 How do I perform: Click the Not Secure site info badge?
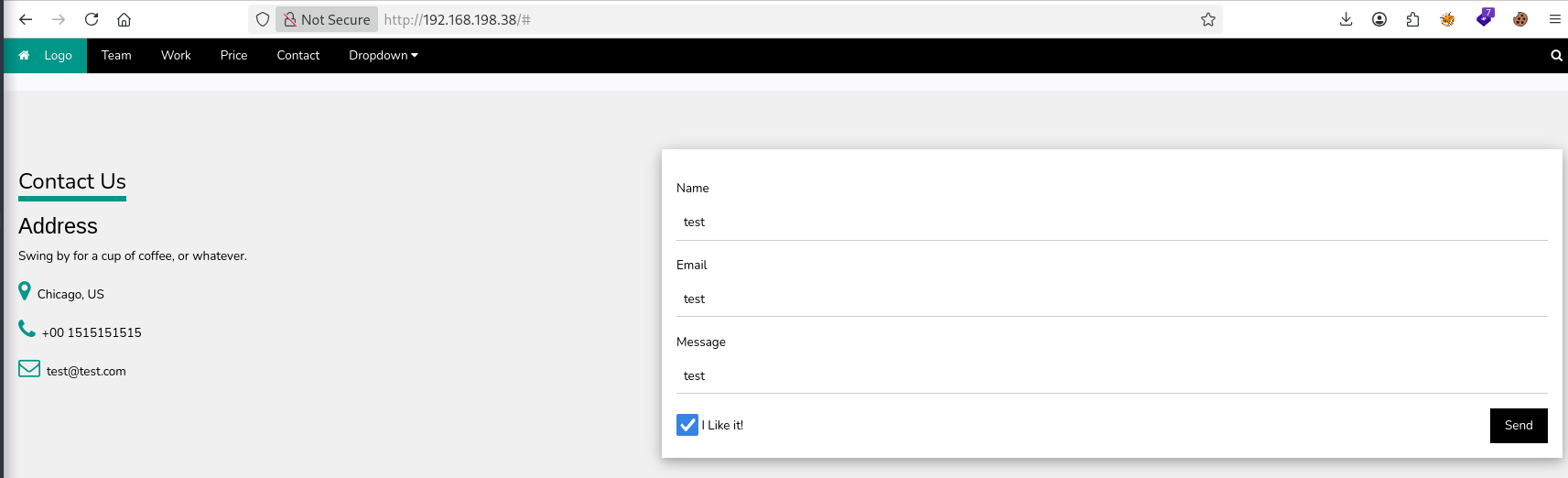[327, 19]
